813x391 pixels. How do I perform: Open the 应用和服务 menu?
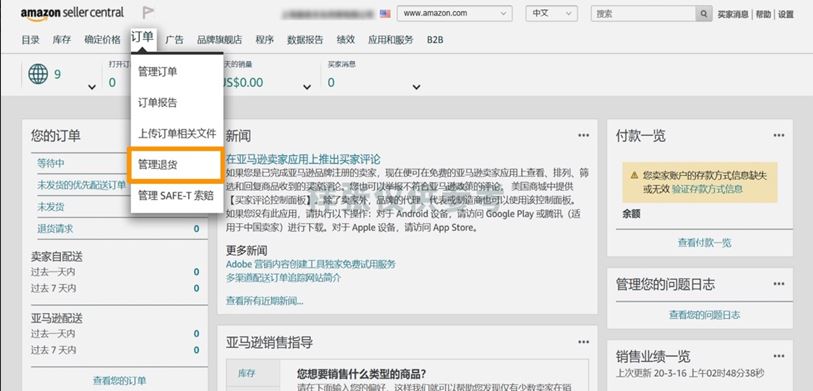point(391,39)
